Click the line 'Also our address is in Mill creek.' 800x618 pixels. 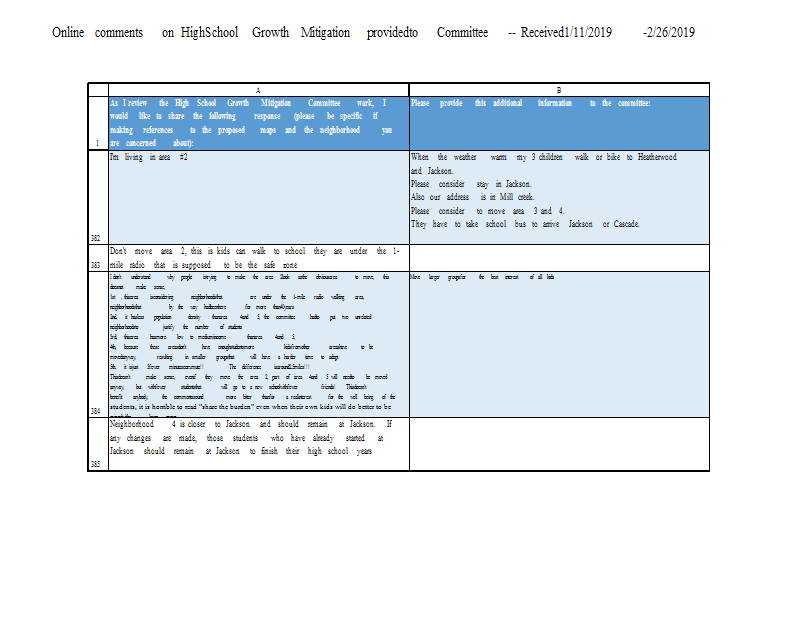(x=472, y=197)
